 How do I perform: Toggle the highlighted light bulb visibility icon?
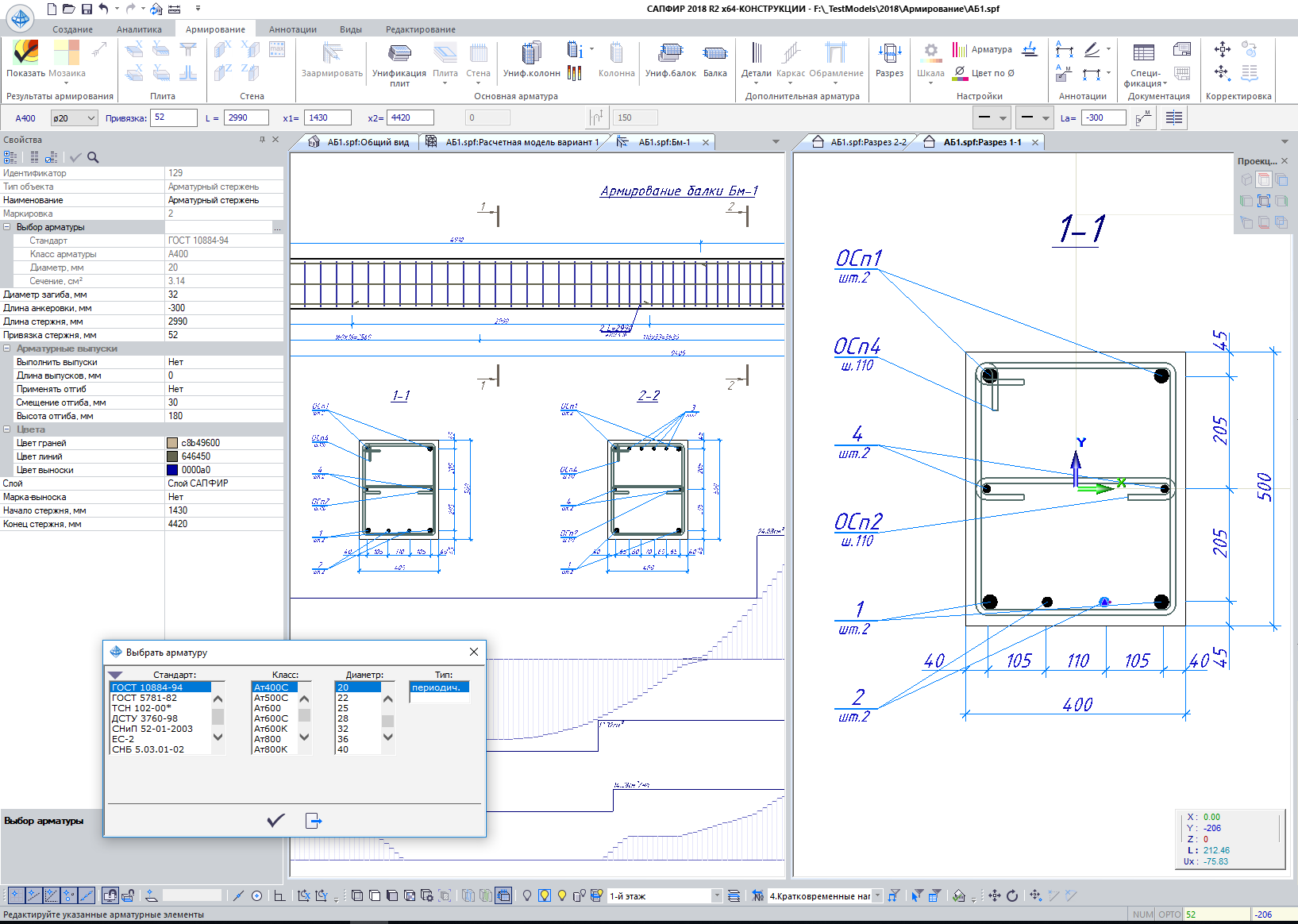(545, 896)
